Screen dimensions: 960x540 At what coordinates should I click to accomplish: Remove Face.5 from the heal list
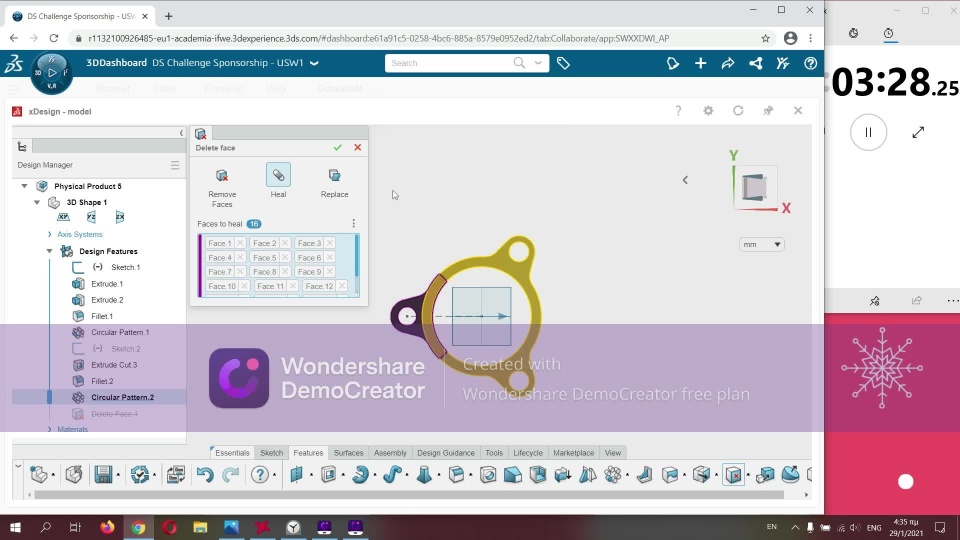click(x=285, y=258)
